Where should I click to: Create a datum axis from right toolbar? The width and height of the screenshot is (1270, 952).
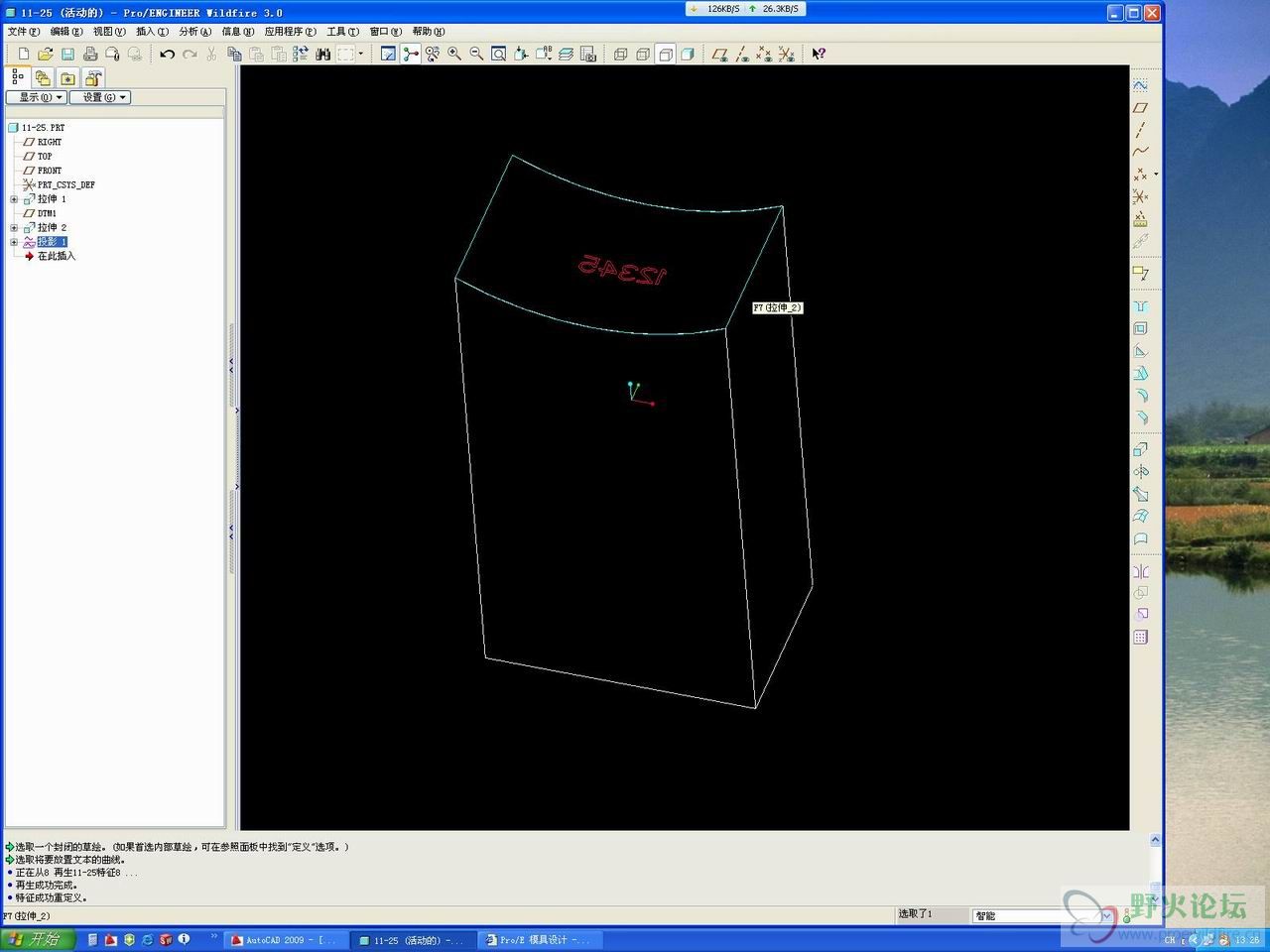[1141, 130]
